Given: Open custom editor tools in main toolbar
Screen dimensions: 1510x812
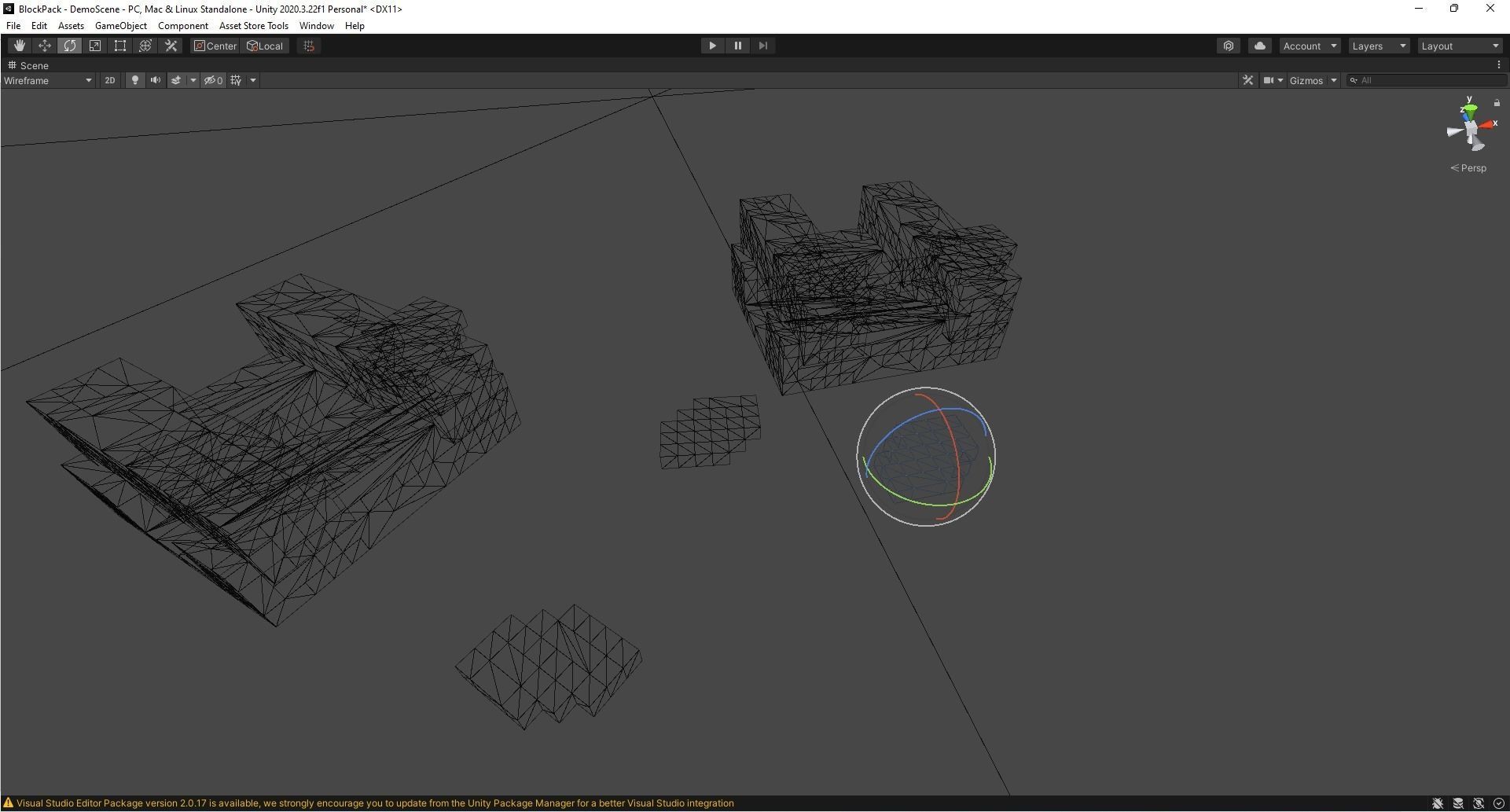Looking at the screenshot, I should [171, 46].
